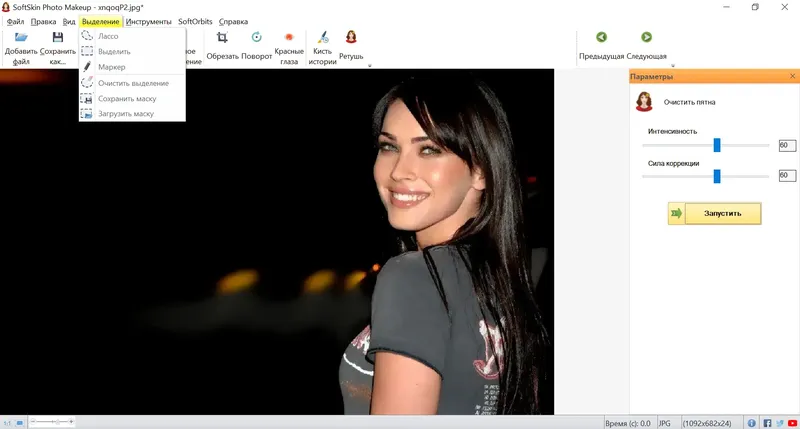Screen dimensions: 800x429
Task: Click the Загрузить маску icon
Action: pos(87,114)
